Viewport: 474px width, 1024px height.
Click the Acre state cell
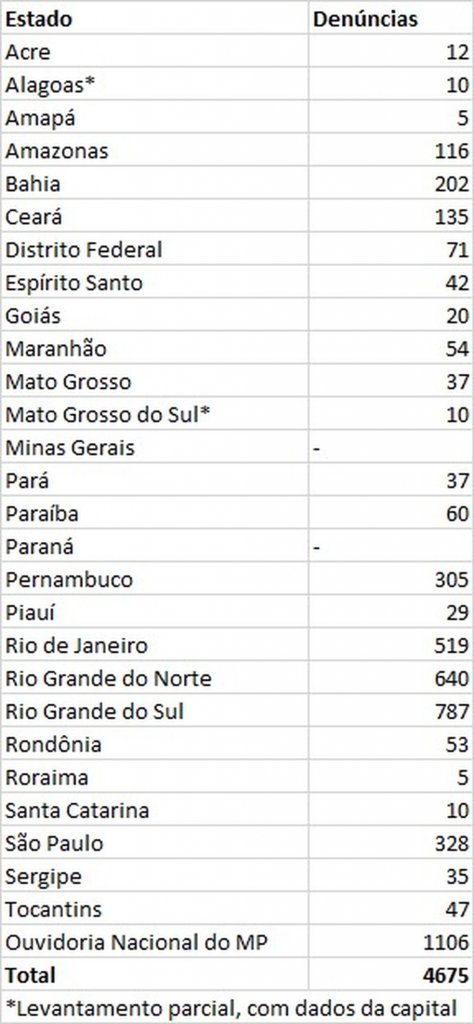[154, 52]
